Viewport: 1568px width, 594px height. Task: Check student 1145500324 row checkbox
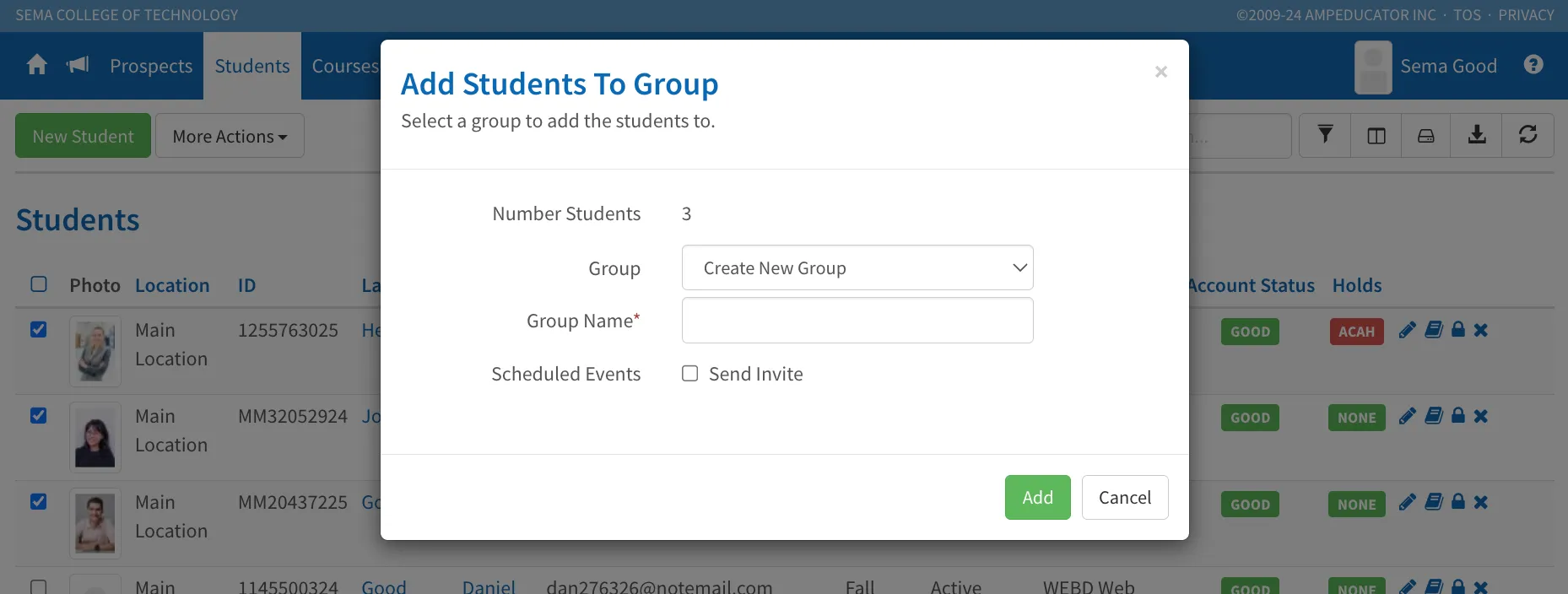[39, 586]
